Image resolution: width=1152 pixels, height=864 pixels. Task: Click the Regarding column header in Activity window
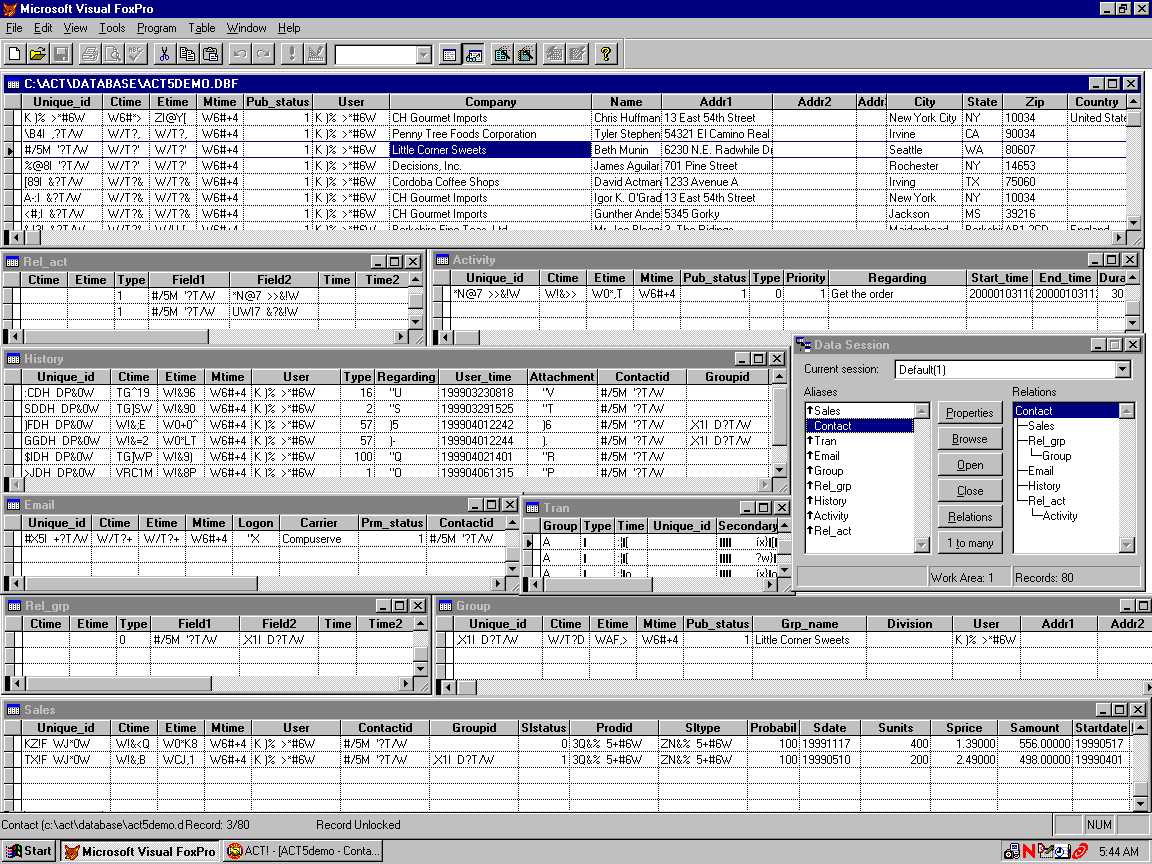pos(897,278)
